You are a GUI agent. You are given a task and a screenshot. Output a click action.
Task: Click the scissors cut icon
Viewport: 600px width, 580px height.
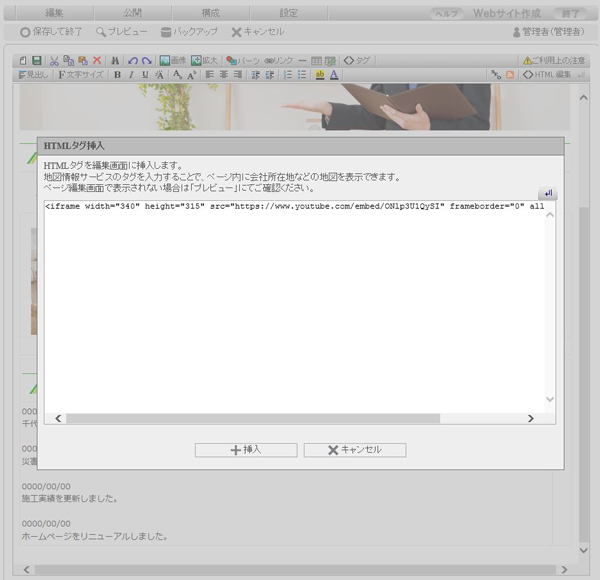54,60
